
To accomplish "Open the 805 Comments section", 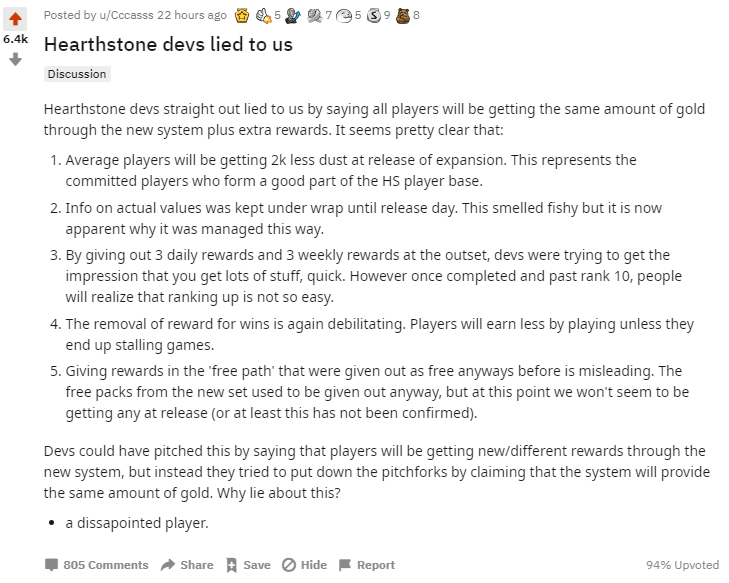I will coord(96,565).
